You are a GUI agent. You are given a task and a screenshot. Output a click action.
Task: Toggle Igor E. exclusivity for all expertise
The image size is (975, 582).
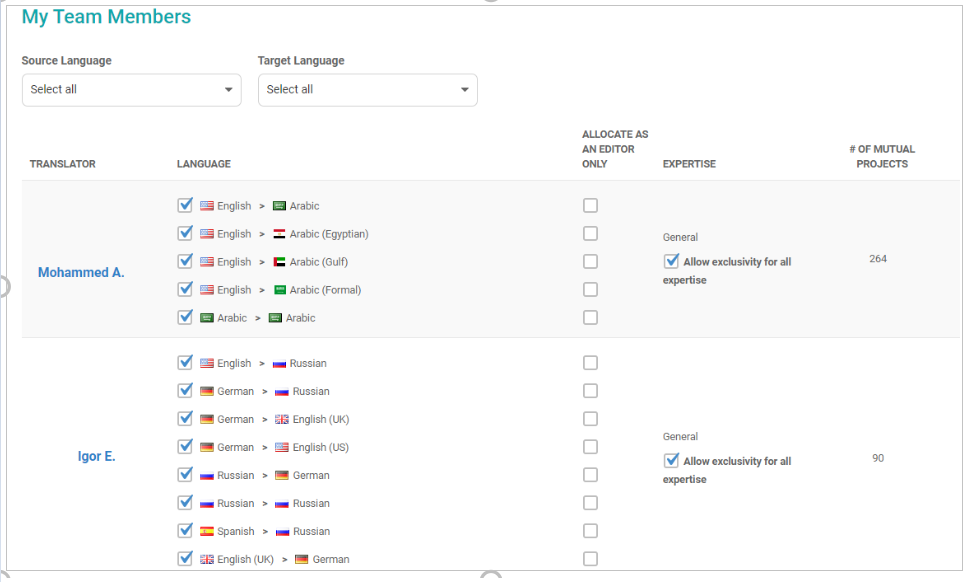click(671, 461)
